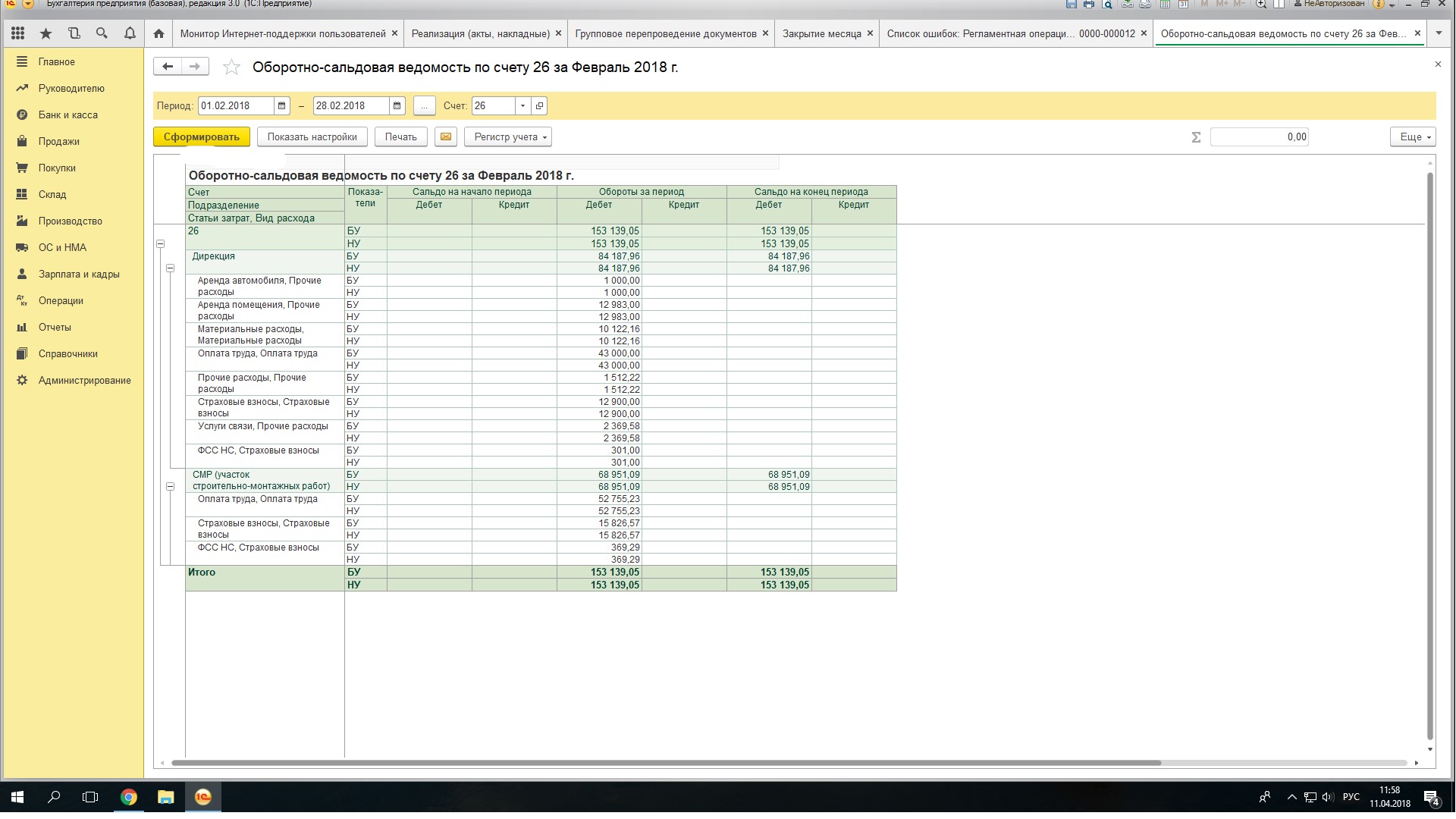The width and height of the screenshot is (1456, 819).
Task: Open the Еще menu
Action: point(1412,136)
